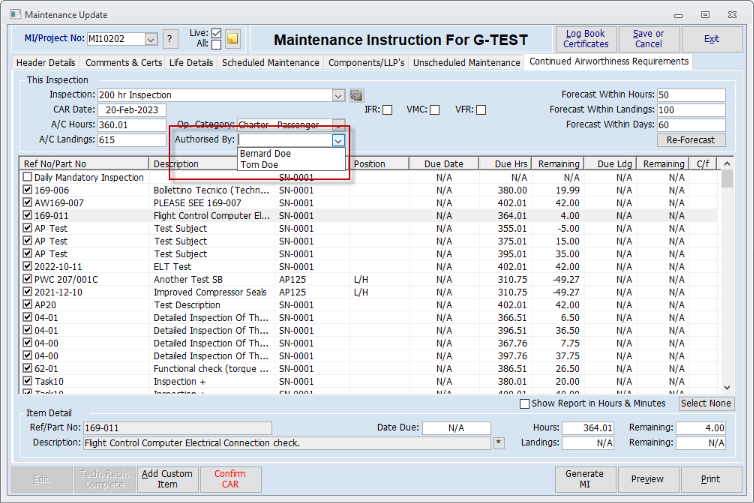Open the Life Details tab
The image size is (754, 503).
tap(191, 62)
